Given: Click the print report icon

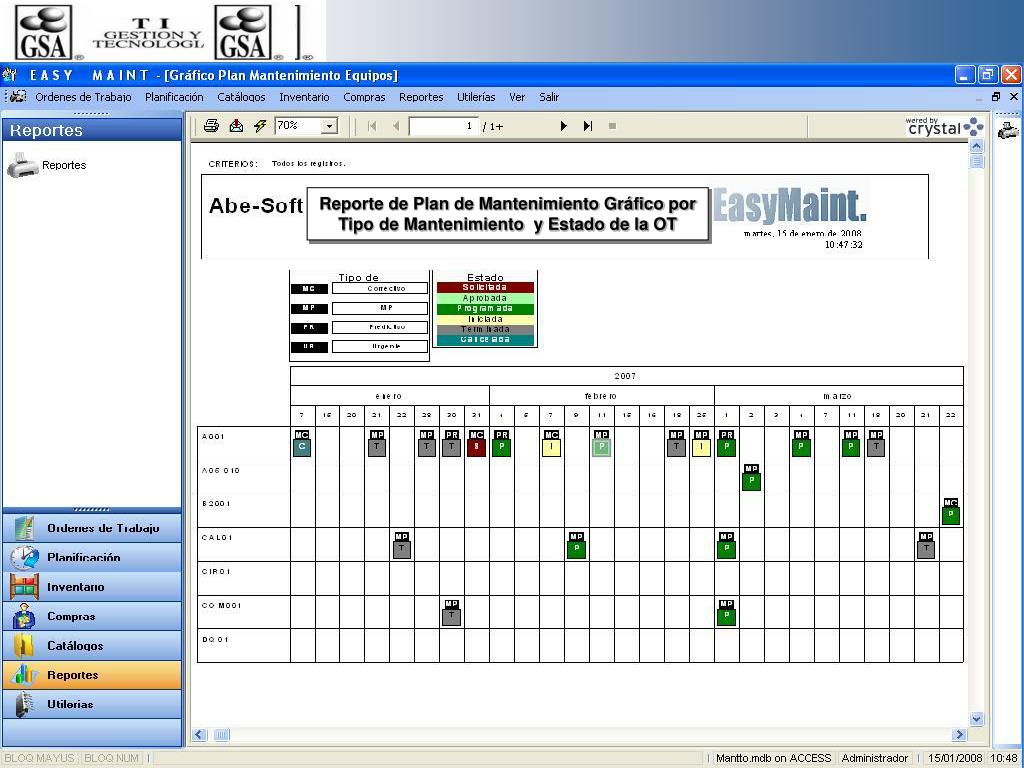Looking at the screenshot, I should 211,126.
